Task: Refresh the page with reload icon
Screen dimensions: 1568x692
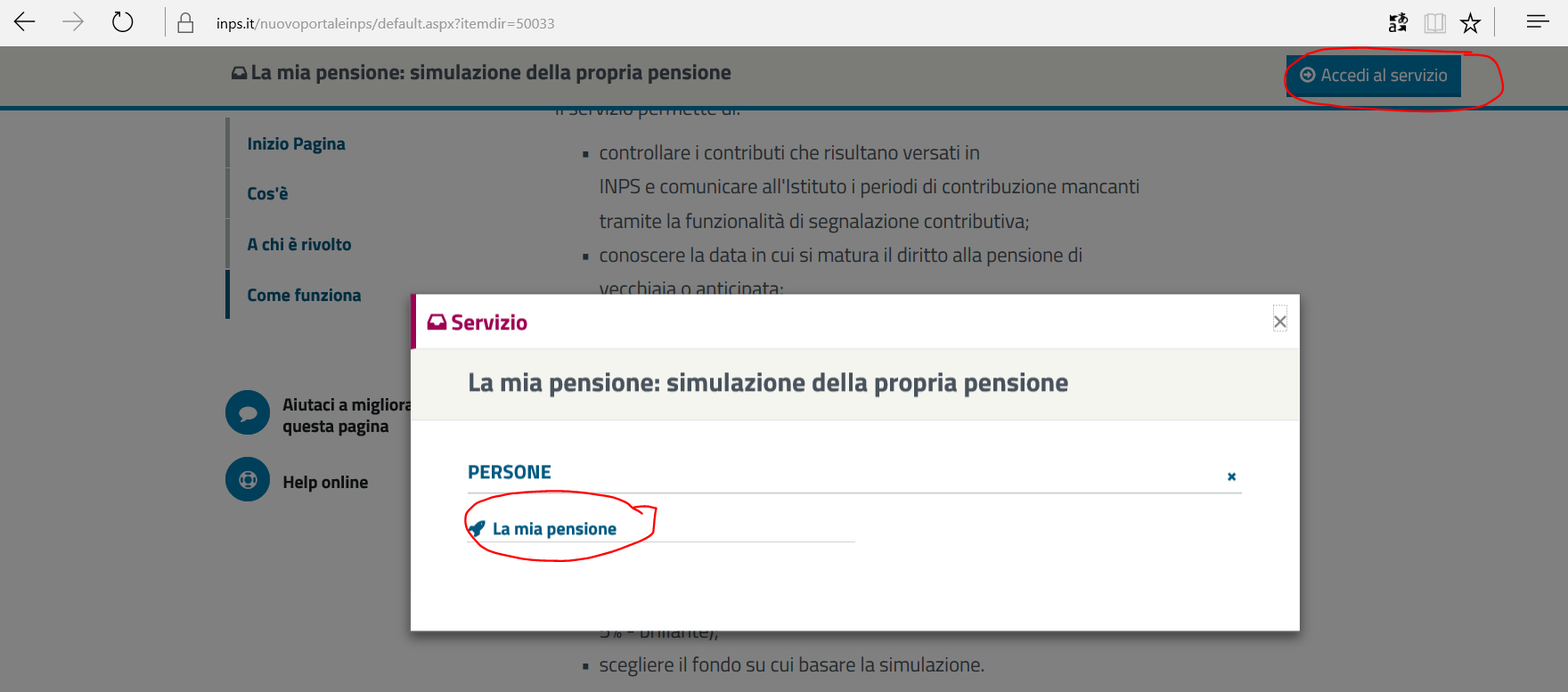Action: (x=123, y=22)
